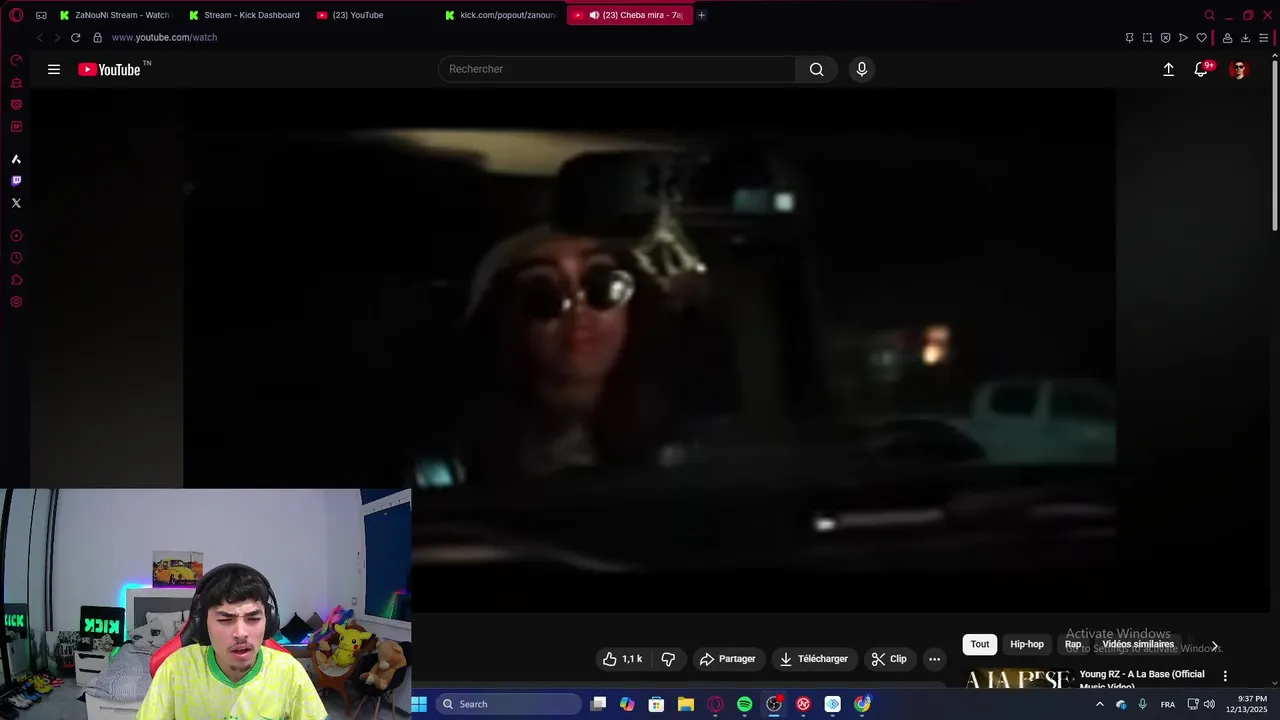1280x720 pixels.
Task: Open X (Twitter) panel in sidebar
Action: coord(16,203)
